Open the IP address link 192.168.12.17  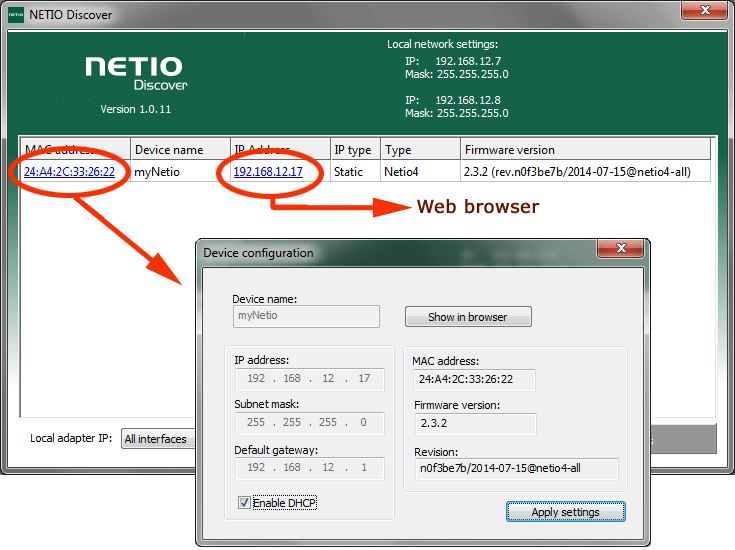click(268, 172)
